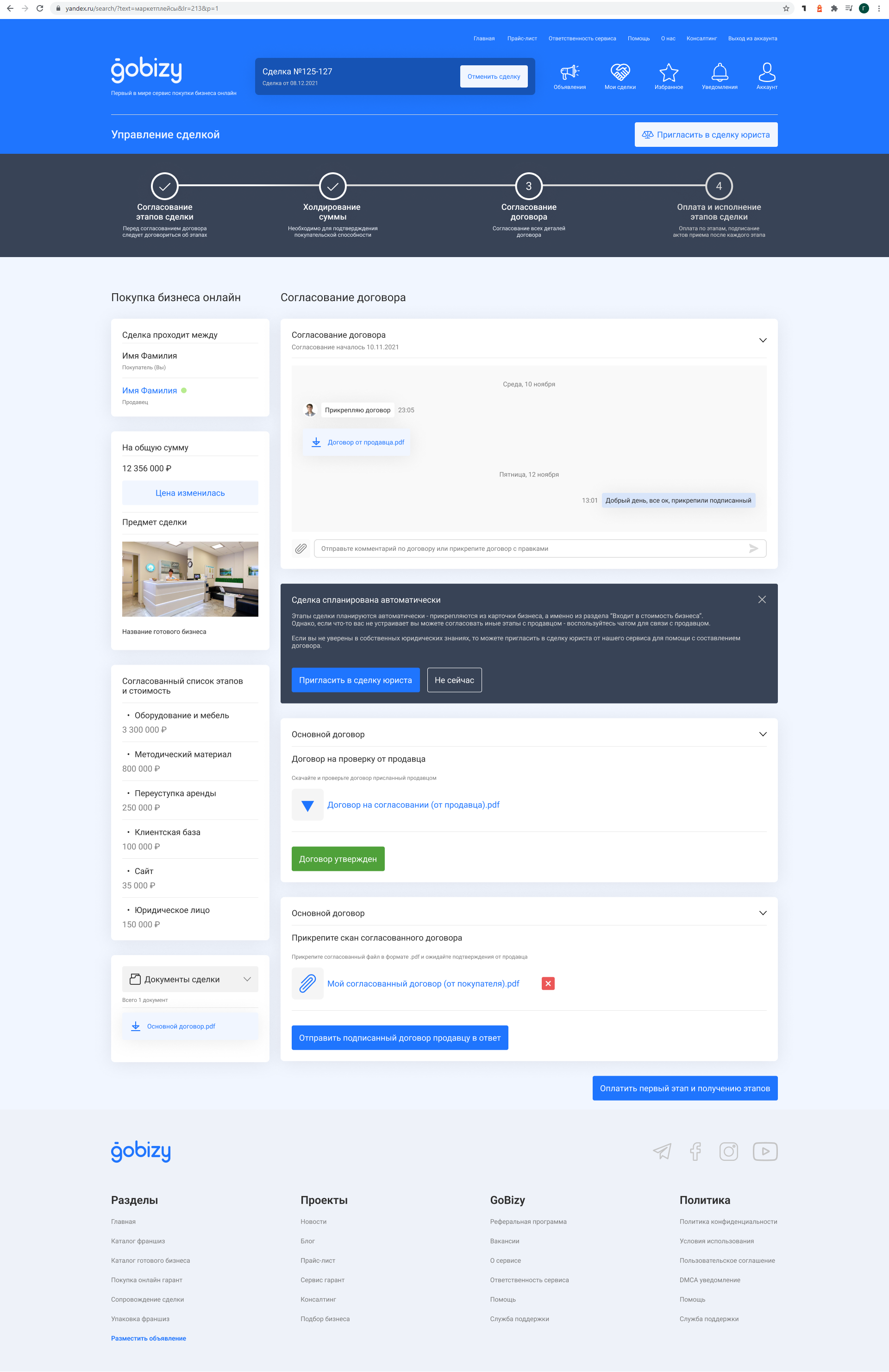Open the Аккаунт profile icon
889x1372 pixels.
pos(766,73)
